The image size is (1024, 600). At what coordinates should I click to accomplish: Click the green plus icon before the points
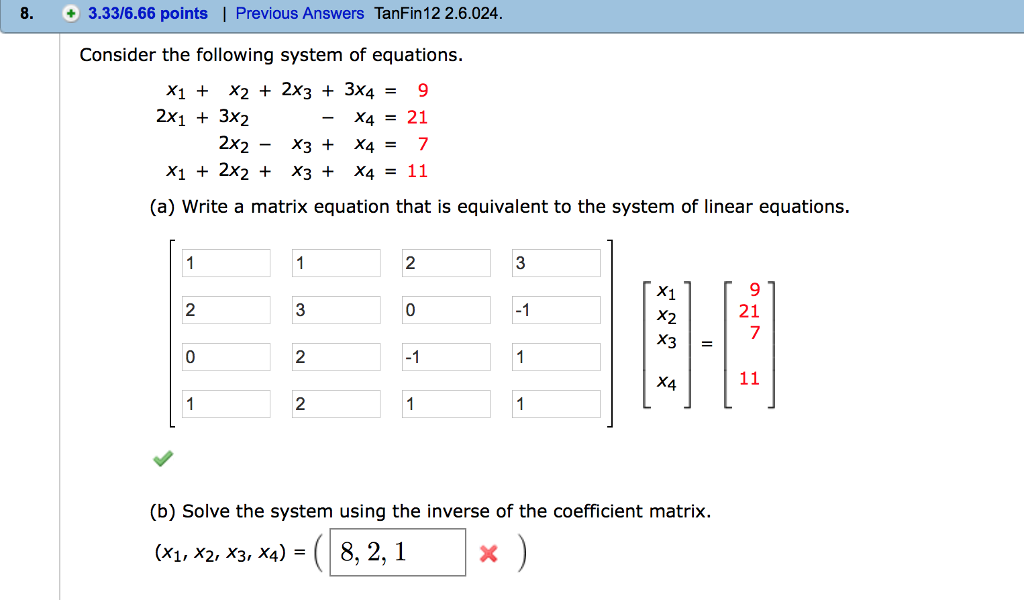point(68,14)
